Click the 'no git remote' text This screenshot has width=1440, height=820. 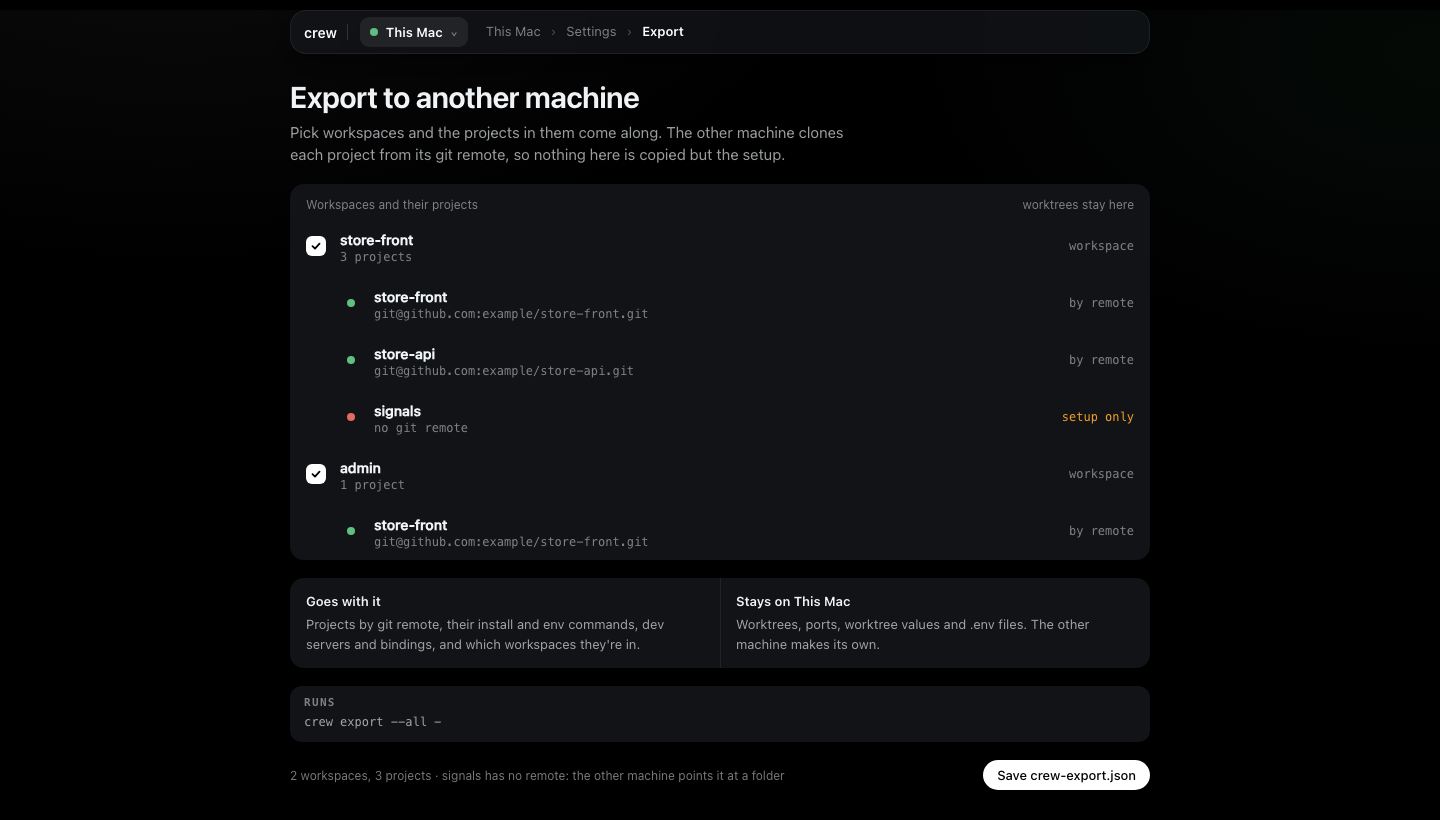coord(421,428)
